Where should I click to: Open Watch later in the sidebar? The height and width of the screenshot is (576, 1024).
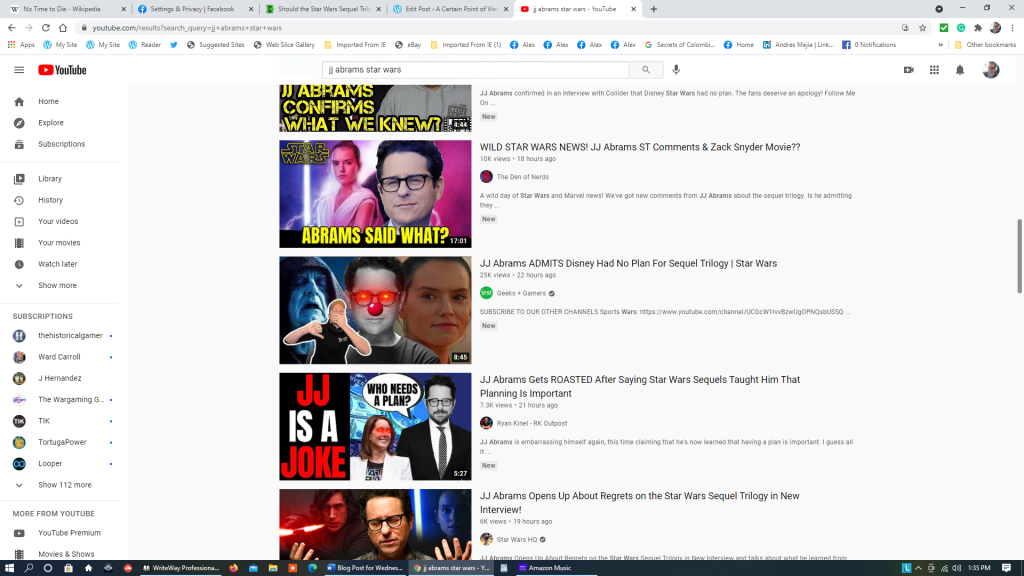(x=57, y=264)
